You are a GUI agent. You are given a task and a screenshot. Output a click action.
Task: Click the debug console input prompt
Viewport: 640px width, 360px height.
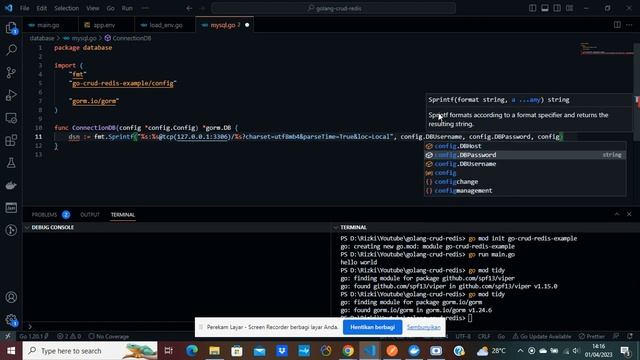(177, 326)
